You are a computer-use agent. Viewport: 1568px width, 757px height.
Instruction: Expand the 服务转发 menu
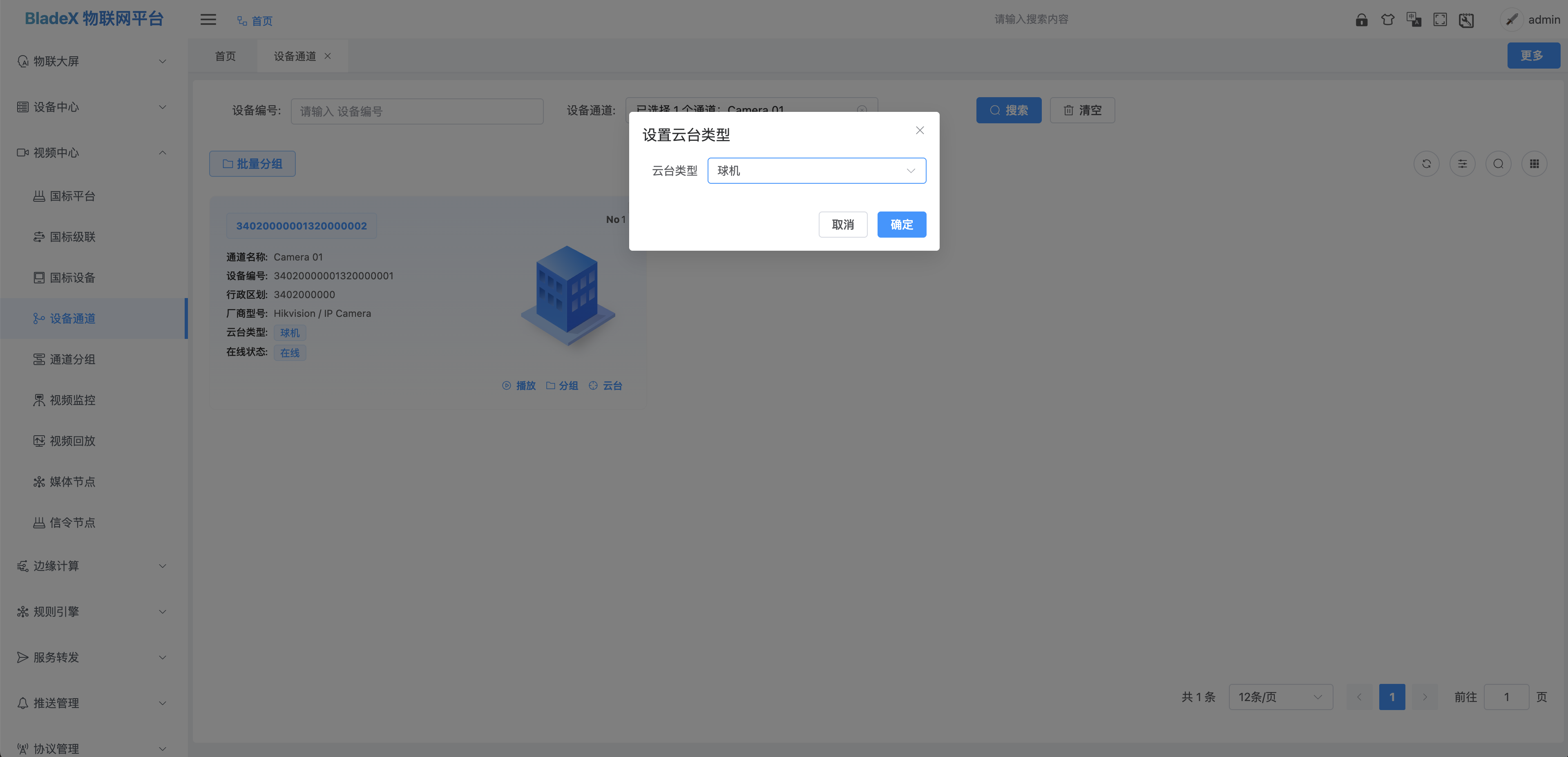pos(94,657)
